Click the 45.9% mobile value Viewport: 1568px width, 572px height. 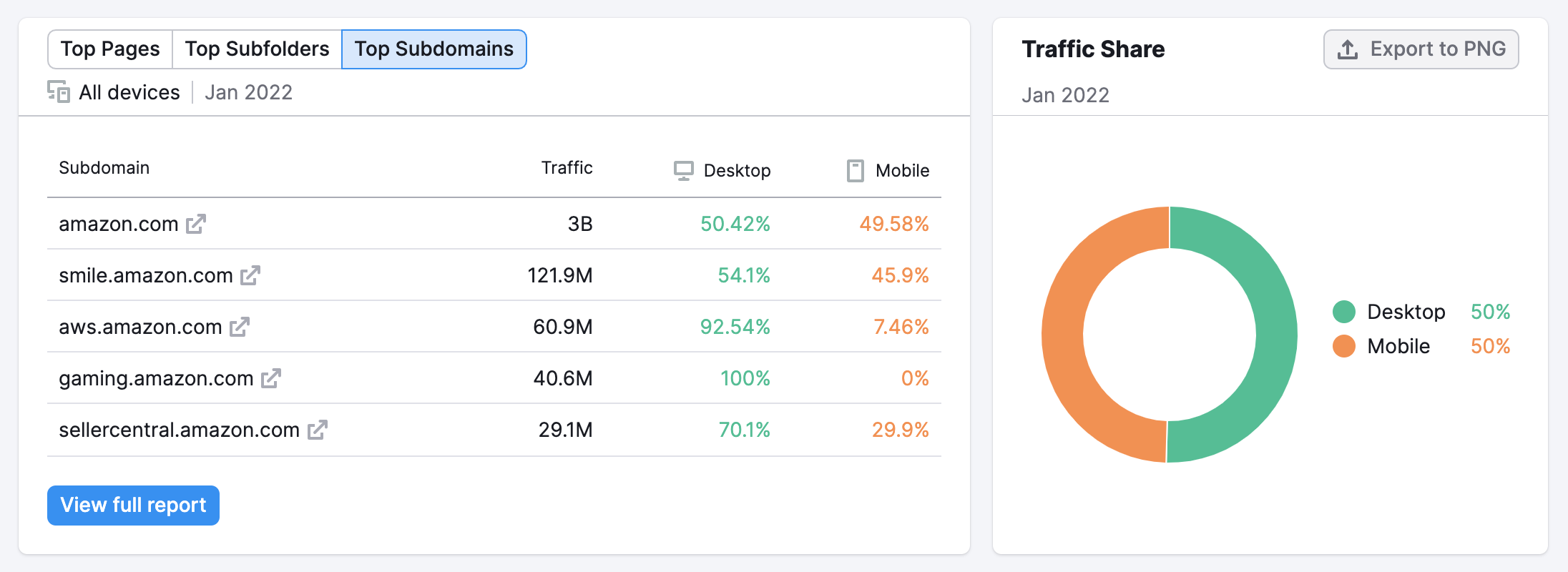pyautogui.click(x=900, y=275)
